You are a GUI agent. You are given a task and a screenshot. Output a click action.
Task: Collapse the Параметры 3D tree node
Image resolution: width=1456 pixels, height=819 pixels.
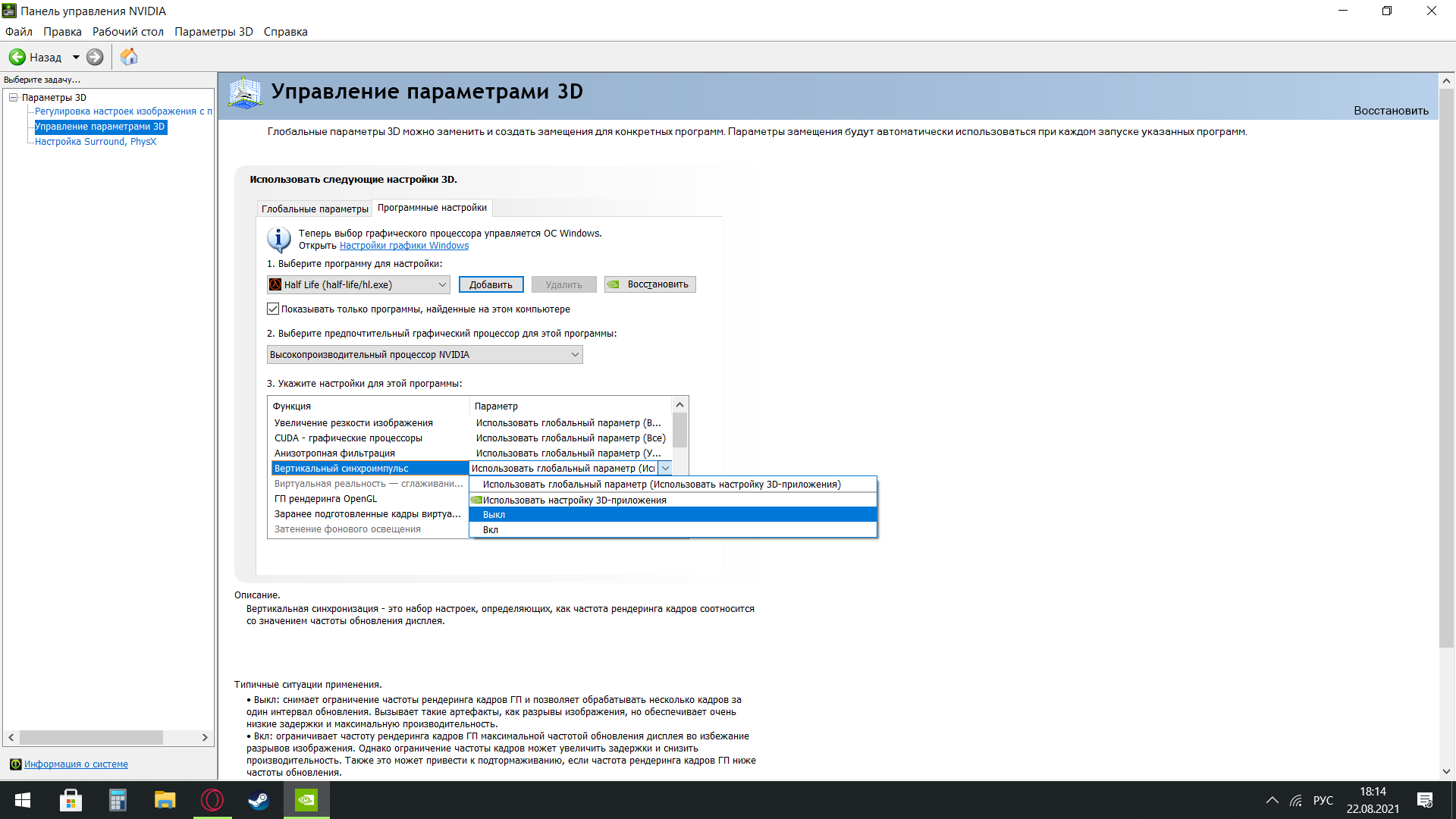13,97
